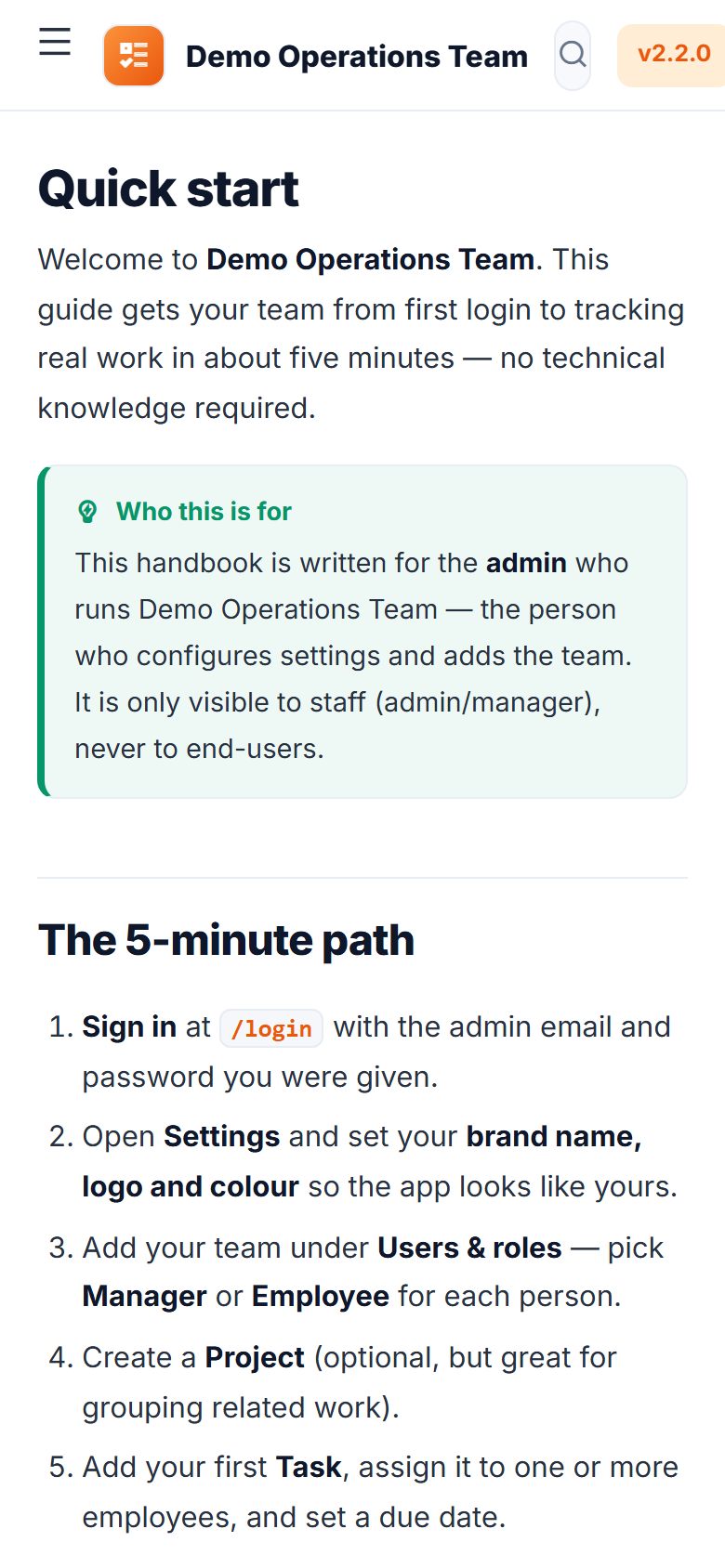Select the bold Project term in step four
This screenshot has width=725, height=1568.
click(255, 1358)
